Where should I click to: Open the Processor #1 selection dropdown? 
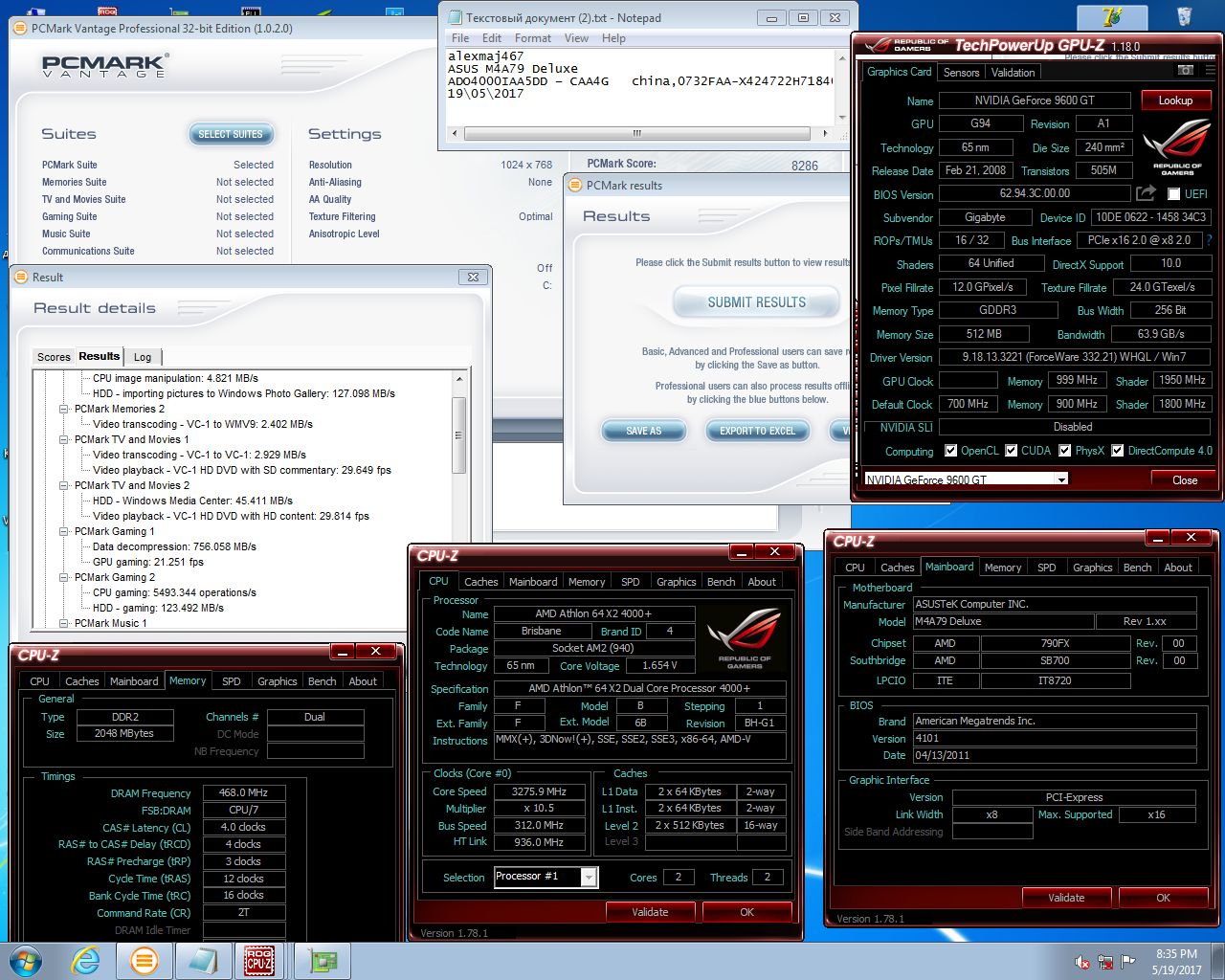tap(589, 877)
